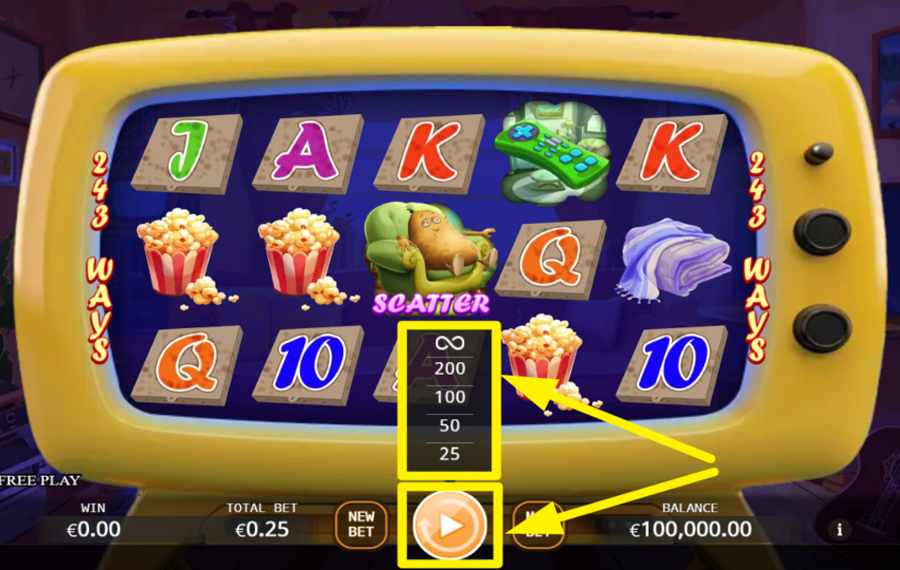
Task: Select infinite autoplay spins option
Action: 449,343
